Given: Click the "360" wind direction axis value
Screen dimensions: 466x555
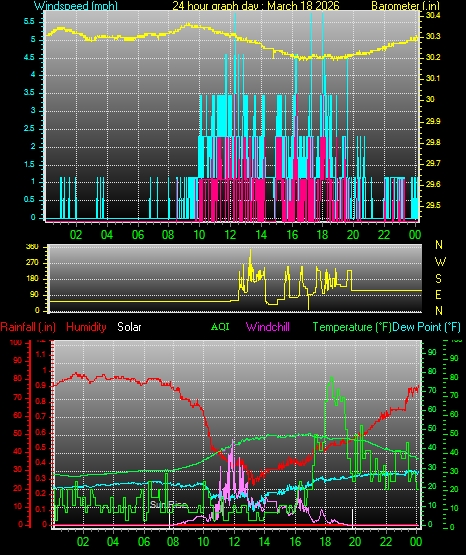Looking at the screenshot, I should (32, 247).
